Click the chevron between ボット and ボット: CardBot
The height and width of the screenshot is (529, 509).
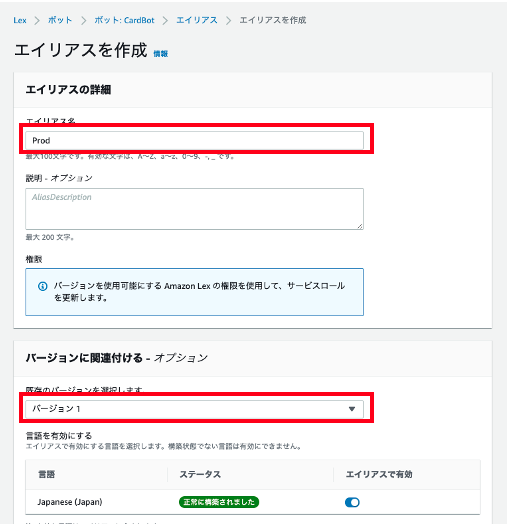click(83, 21)
